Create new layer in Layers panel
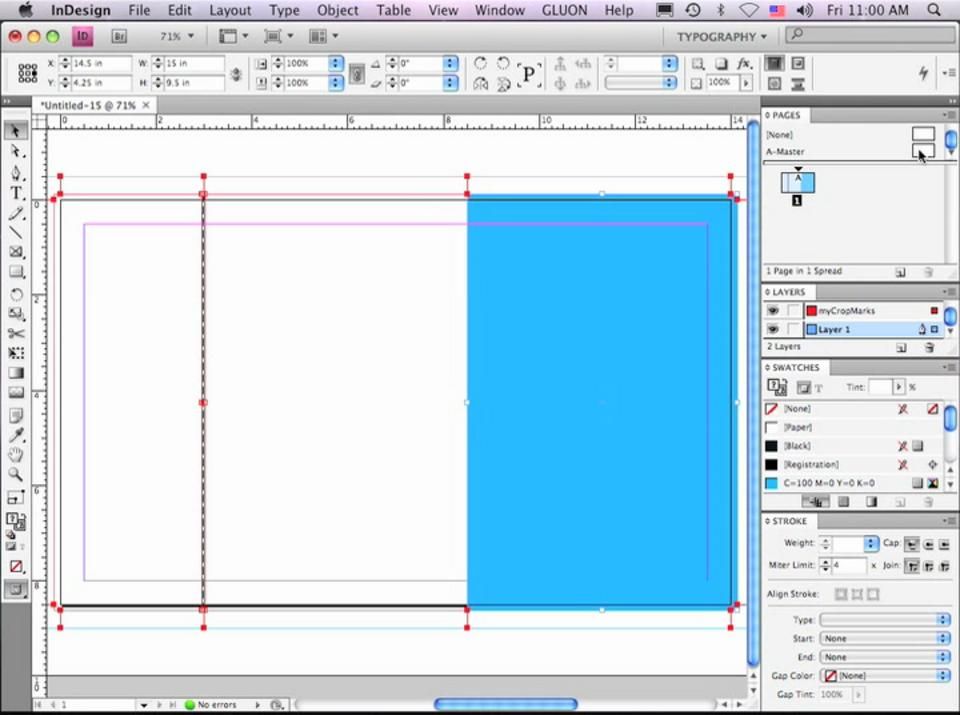This screenshot has width=960, height=715. point(901,348)
